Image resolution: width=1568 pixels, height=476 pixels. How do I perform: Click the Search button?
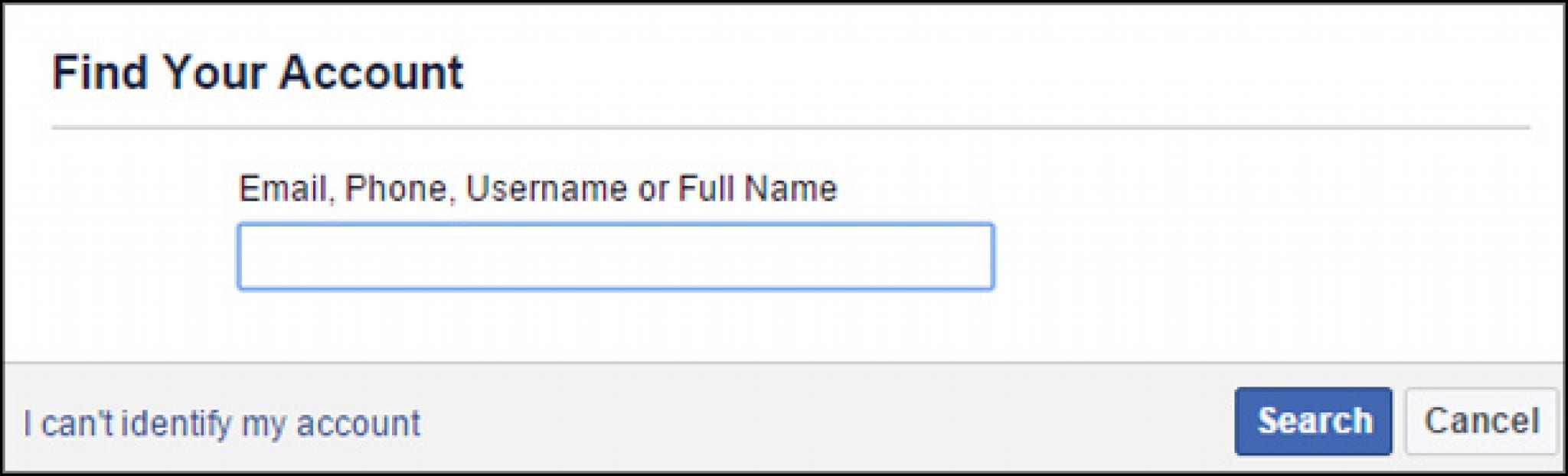tap(1313, 422)
